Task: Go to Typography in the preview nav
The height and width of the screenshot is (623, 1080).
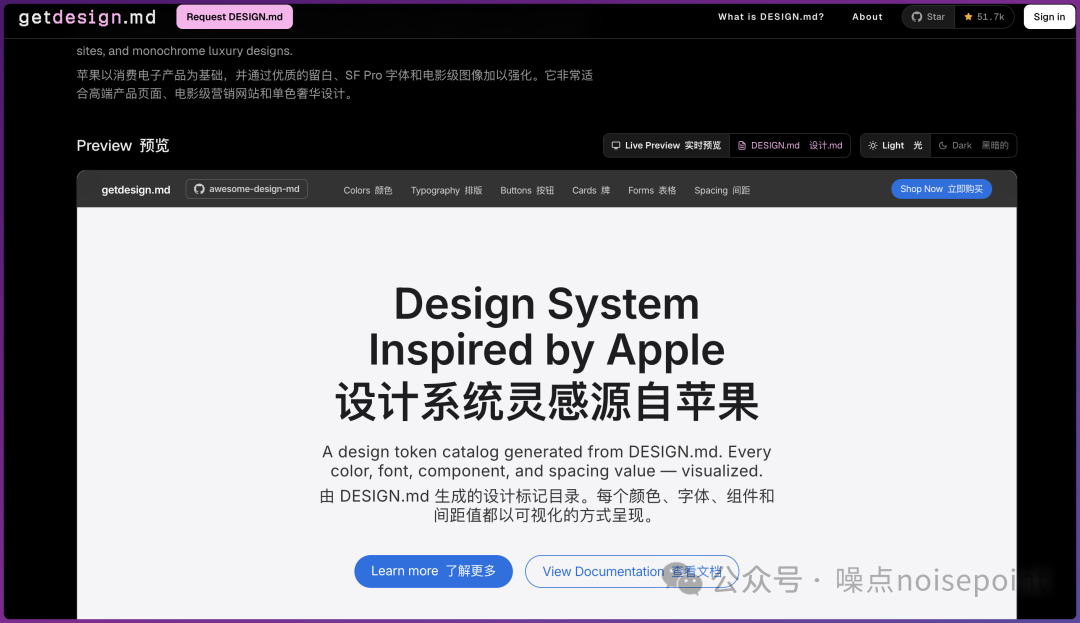Action: coord(446,190)
